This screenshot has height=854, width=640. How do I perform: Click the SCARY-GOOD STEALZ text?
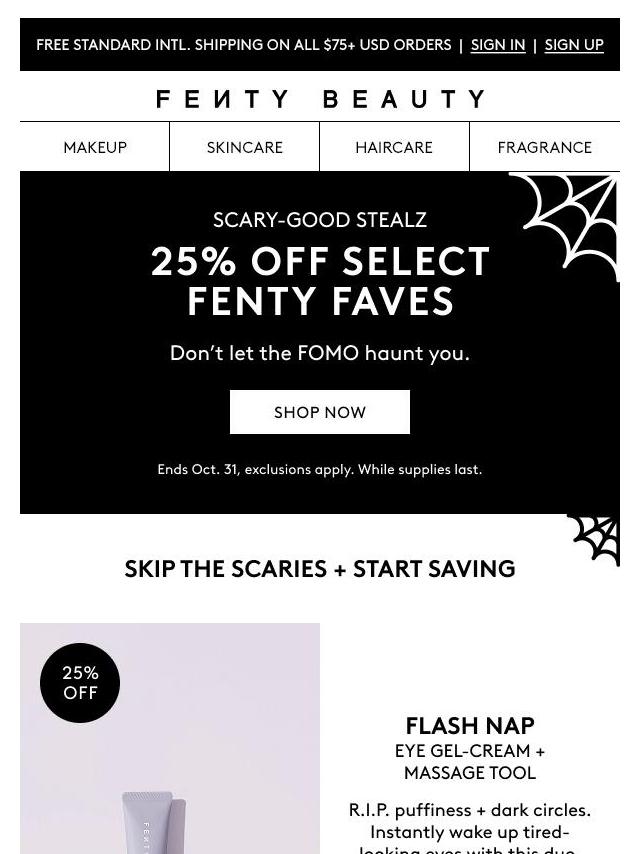pos(320,220)
